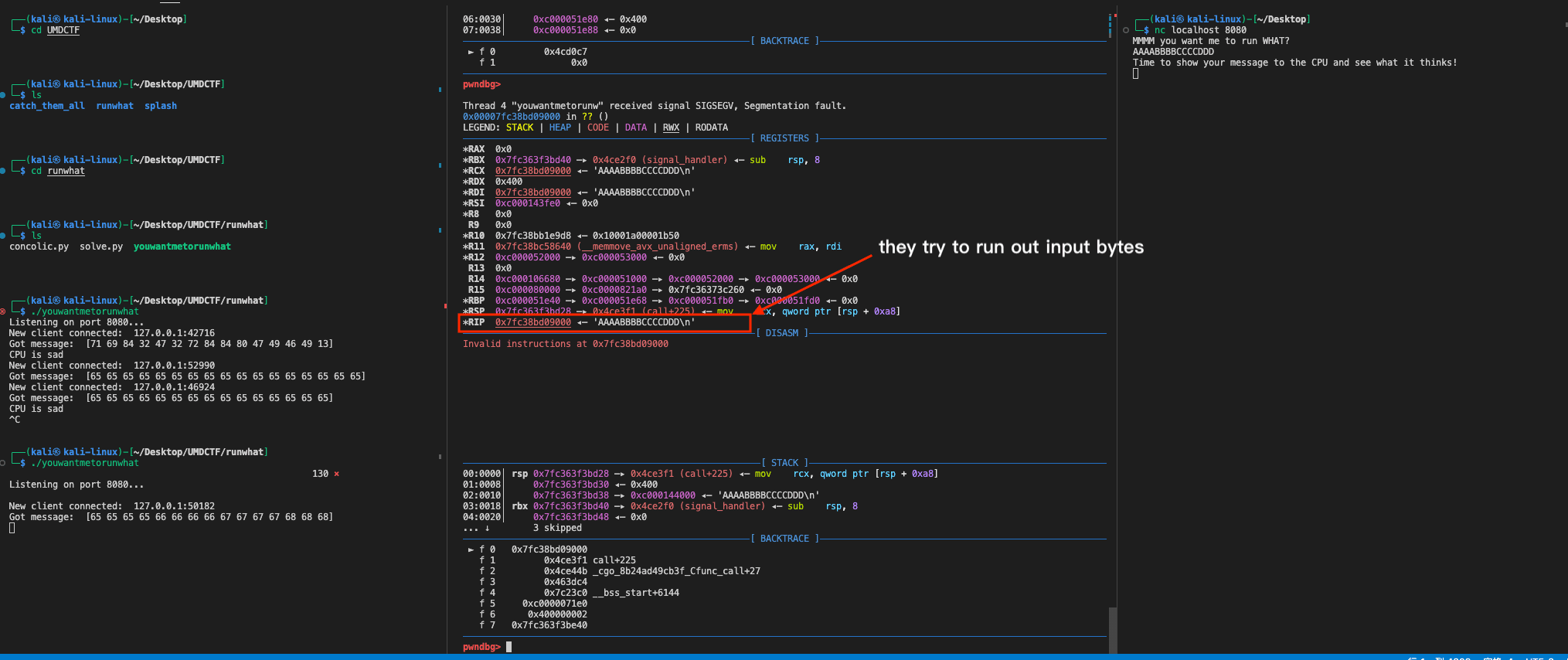Click the blue dot beside 'ls' listing catch_them_all
This screenshot has width=1568, height=660.
tap(3, 95)
